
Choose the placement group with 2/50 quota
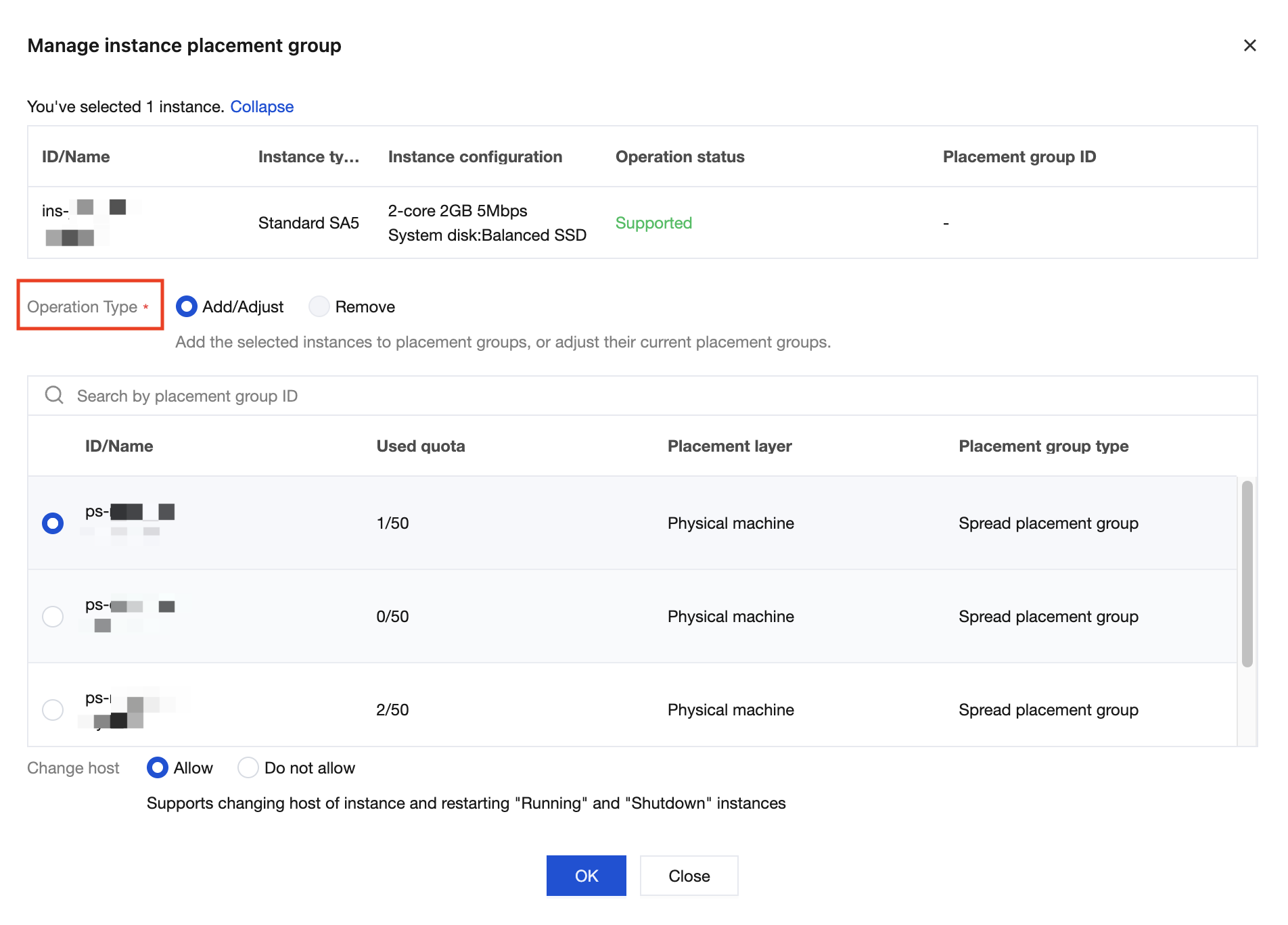(53, 710)
